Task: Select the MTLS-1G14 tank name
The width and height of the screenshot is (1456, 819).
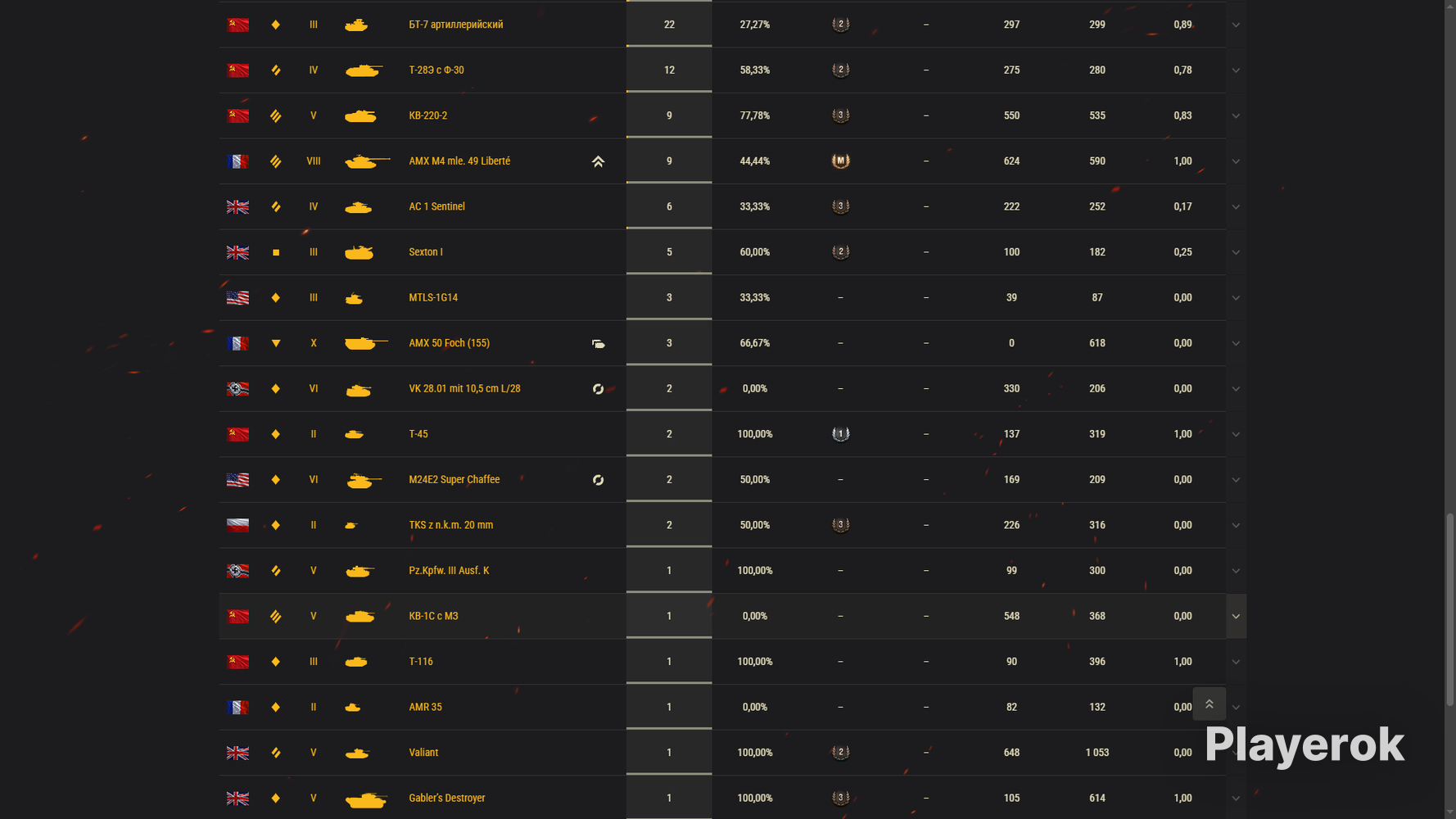Action: [x=433, y=297]
